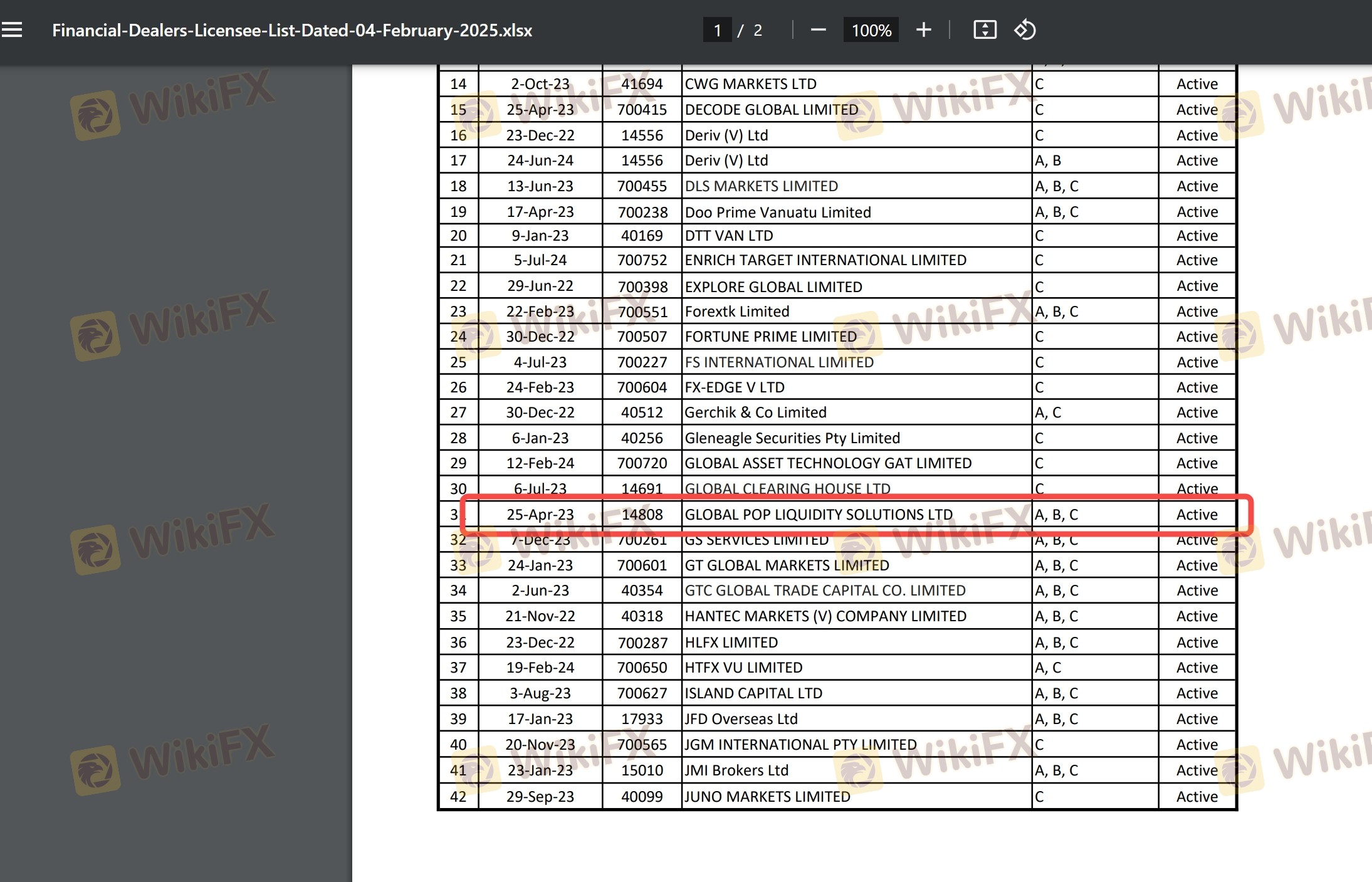The image size is (1372, 882).
Task: Click the total page count '2'
Action: pos(758,30)
